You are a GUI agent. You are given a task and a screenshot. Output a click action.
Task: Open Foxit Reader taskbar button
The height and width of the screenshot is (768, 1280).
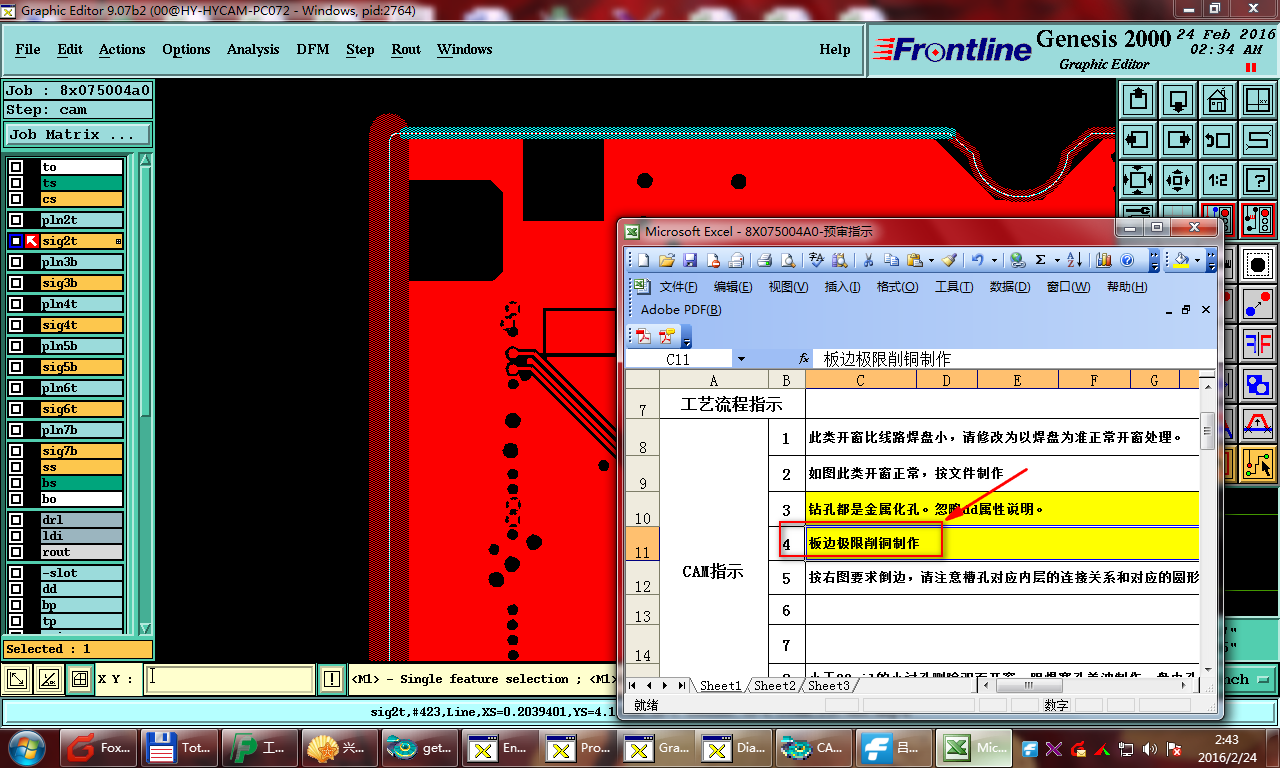click(98, 747)
